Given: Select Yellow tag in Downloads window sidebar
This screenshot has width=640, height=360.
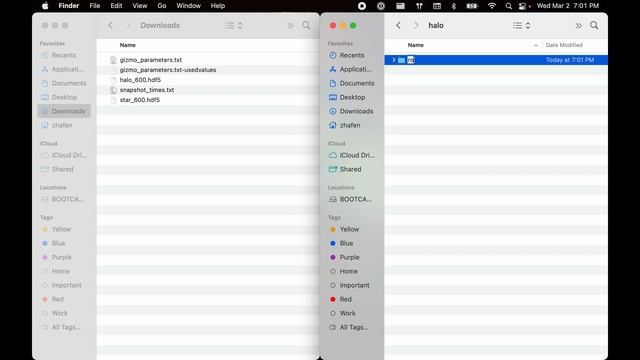Looking at the screenshot, I should (57, 229).
